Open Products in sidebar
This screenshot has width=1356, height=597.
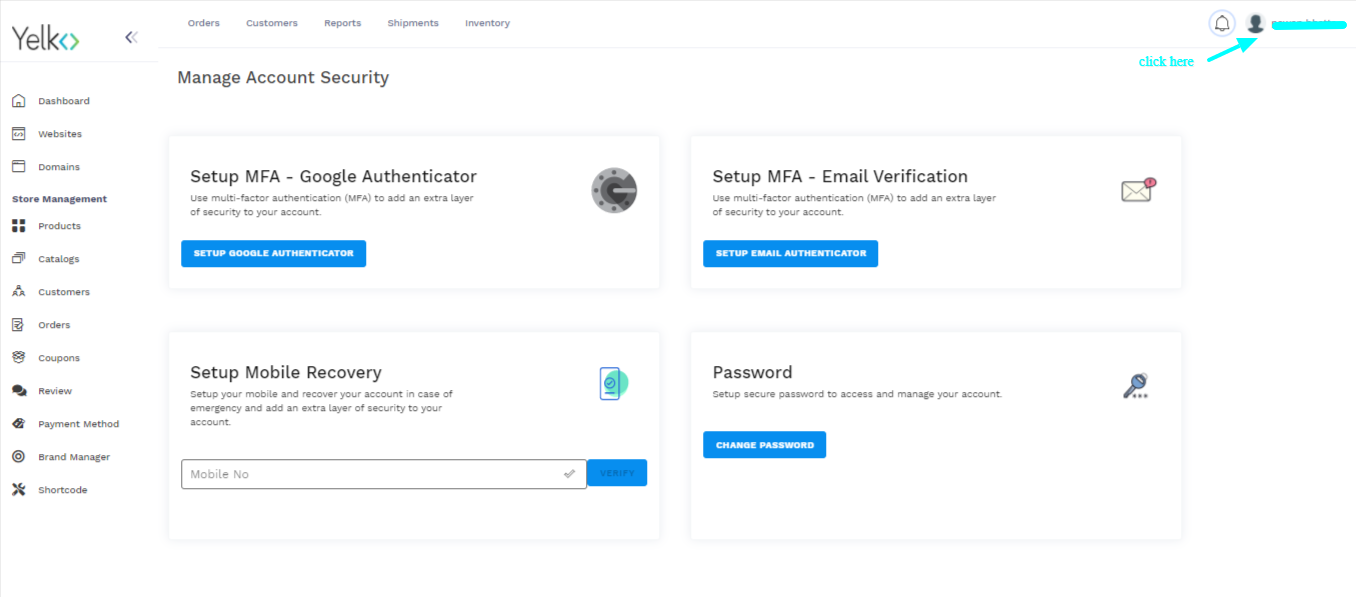60,226
